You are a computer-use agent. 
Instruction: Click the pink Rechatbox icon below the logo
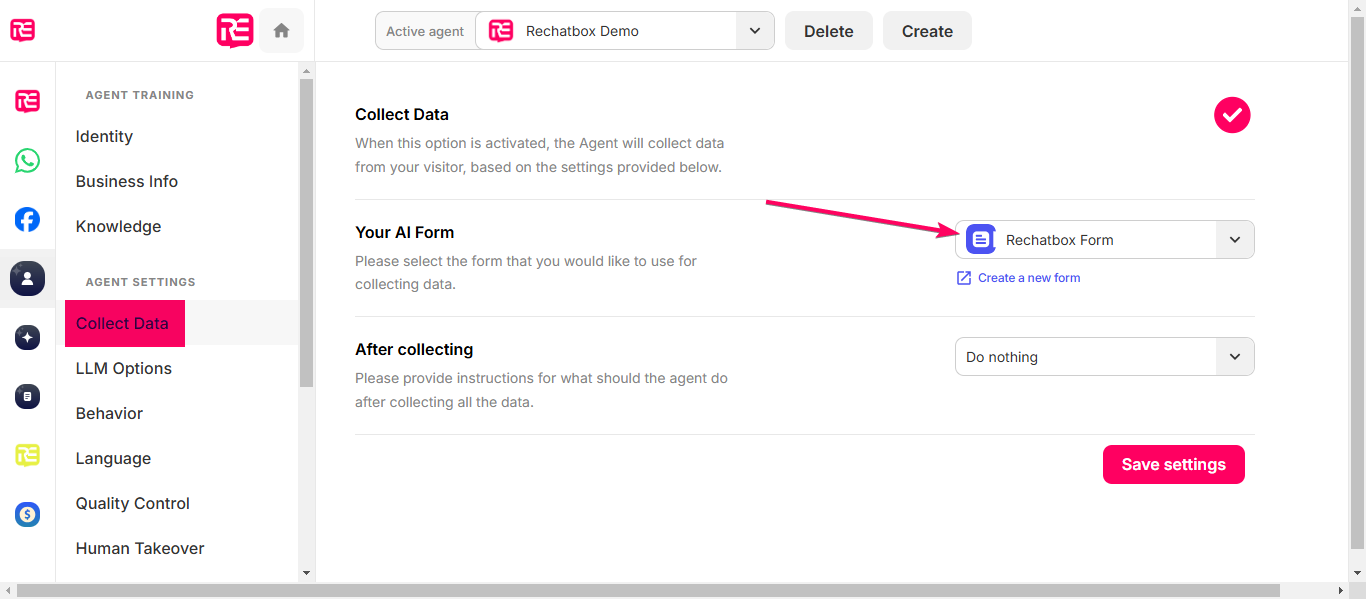click(x=27, y=101)
